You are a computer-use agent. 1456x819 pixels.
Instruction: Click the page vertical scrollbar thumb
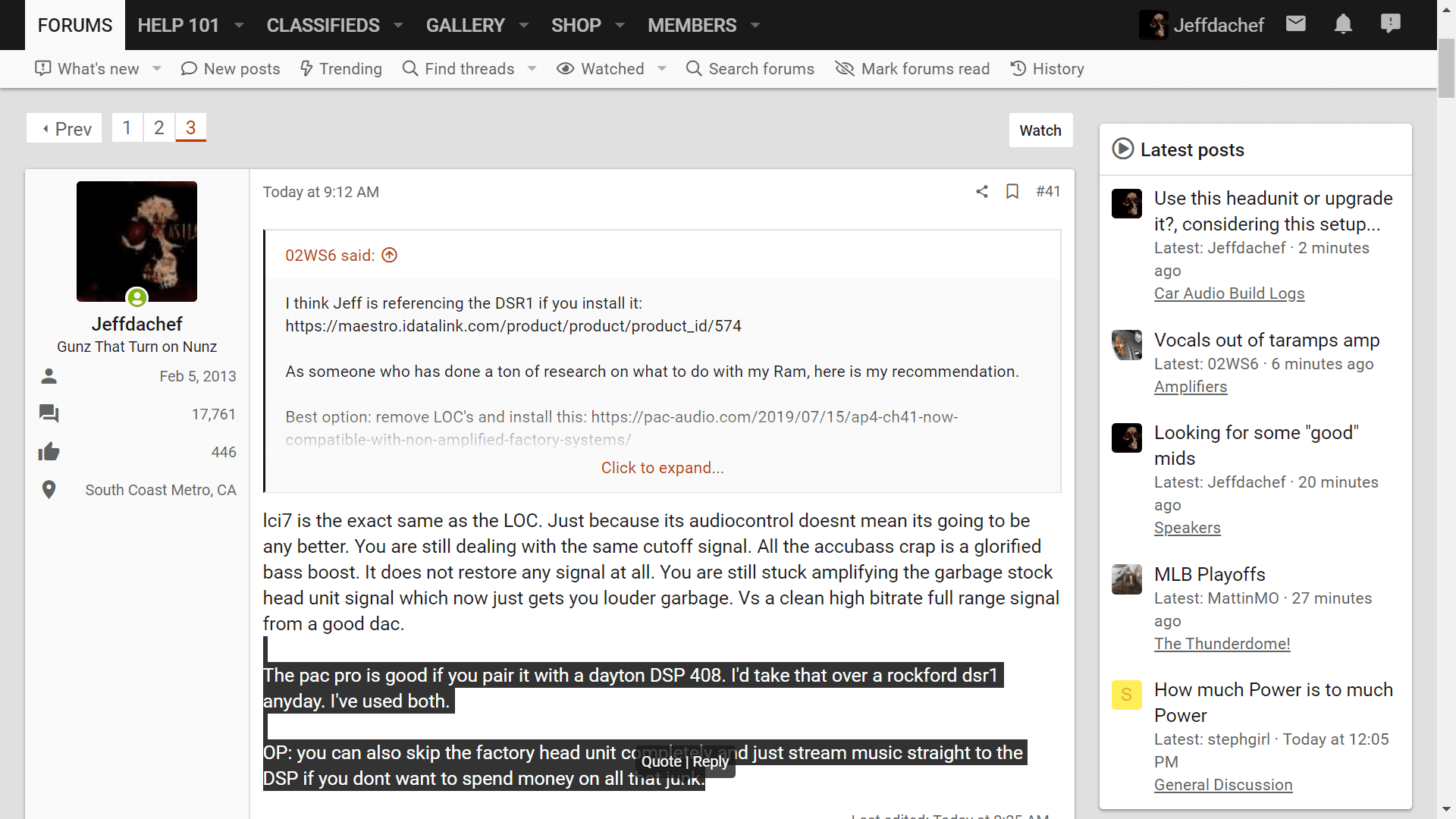click(x=1446, y=67)
